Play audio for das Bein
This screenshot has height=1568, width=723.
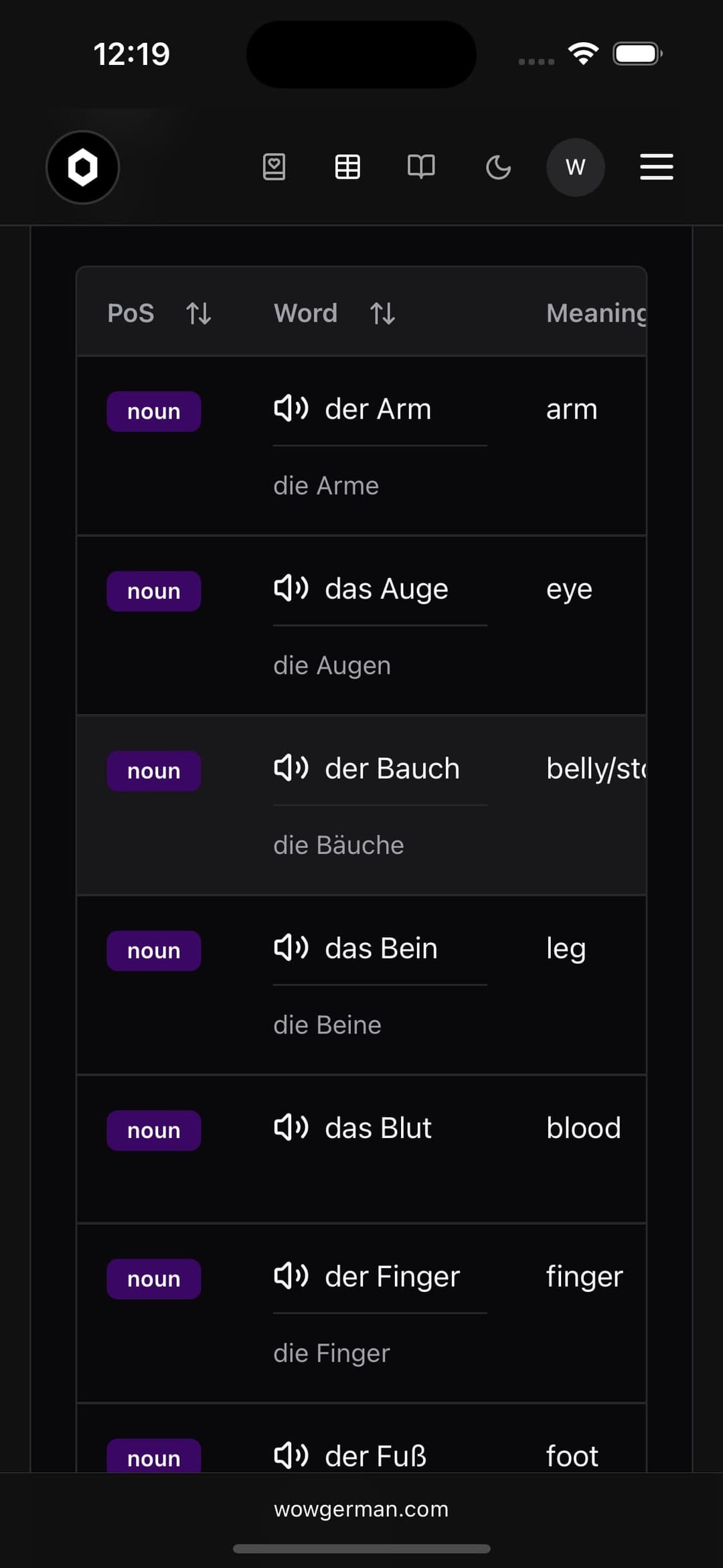point(291,948)
